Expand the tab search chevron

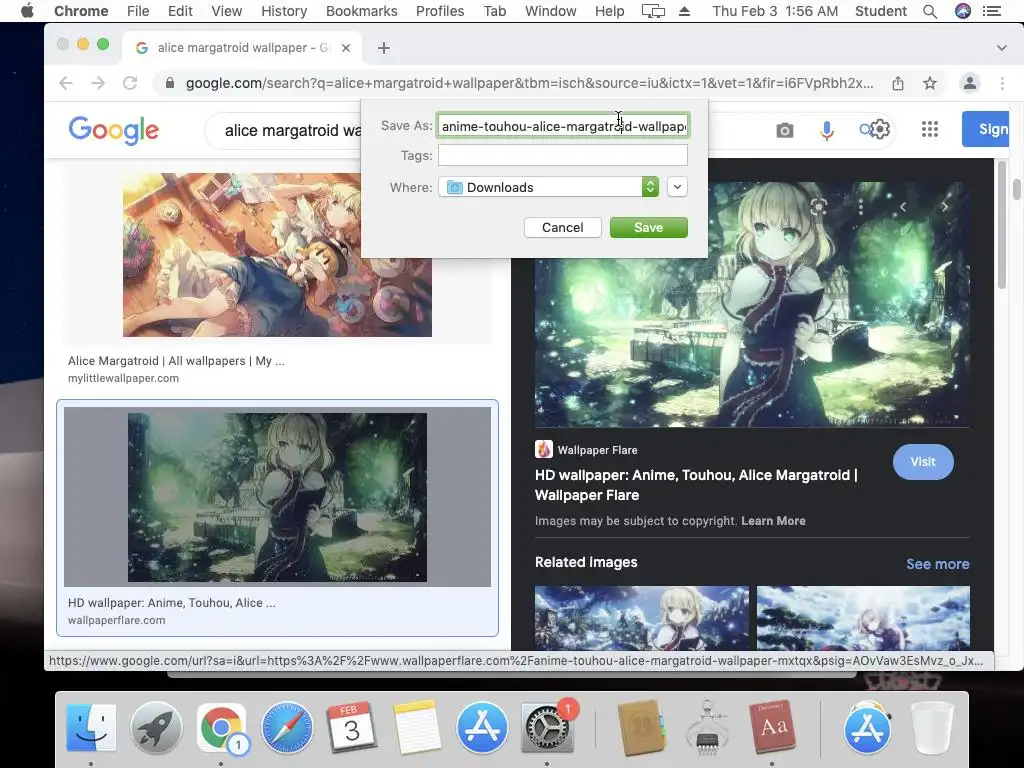coord(1002,48)
